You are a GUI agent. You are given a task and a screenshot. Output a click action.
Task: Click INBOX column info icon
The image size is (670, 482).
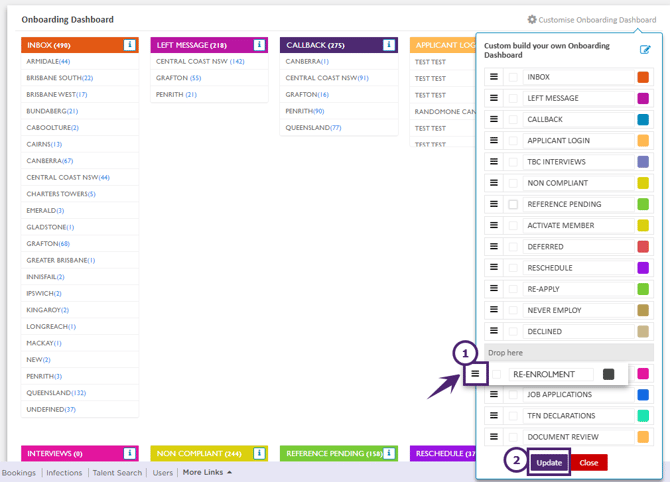click(129, 45)
